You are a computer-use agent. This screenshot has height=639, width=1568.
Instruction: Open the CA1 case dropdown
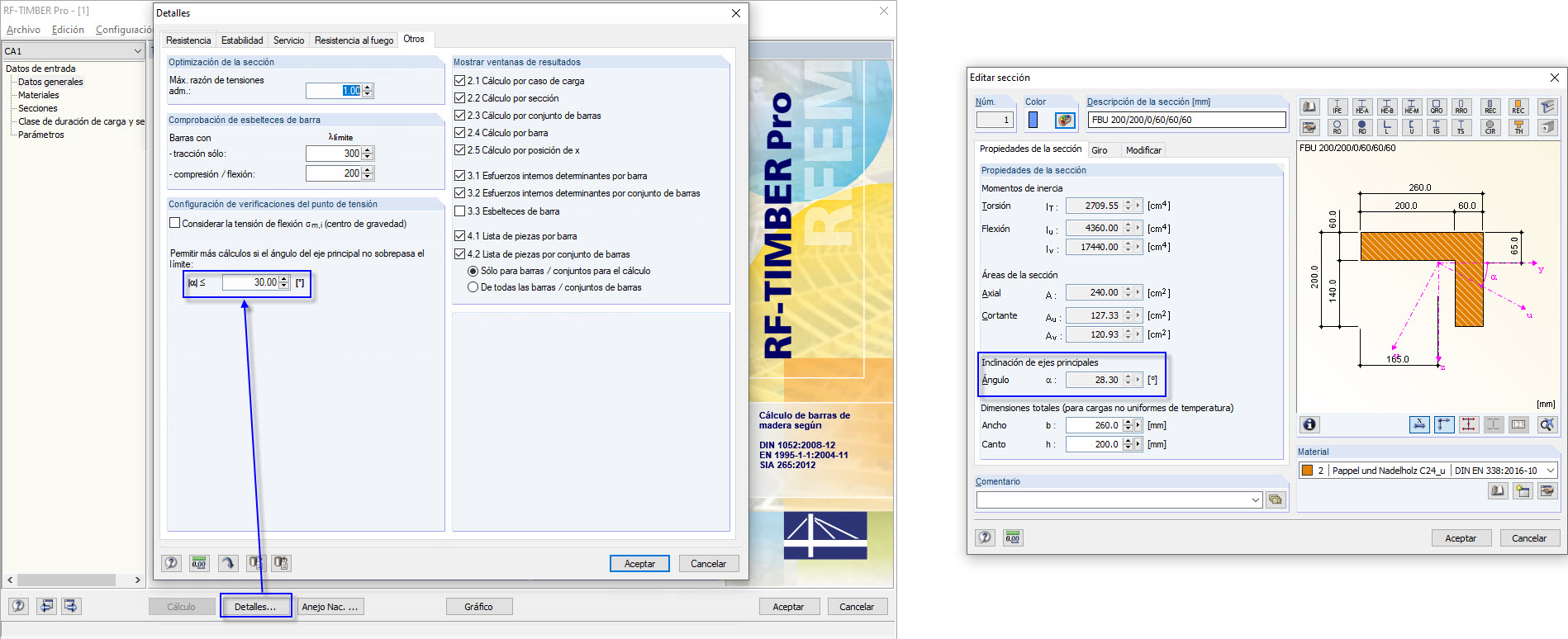click(137, 51)
